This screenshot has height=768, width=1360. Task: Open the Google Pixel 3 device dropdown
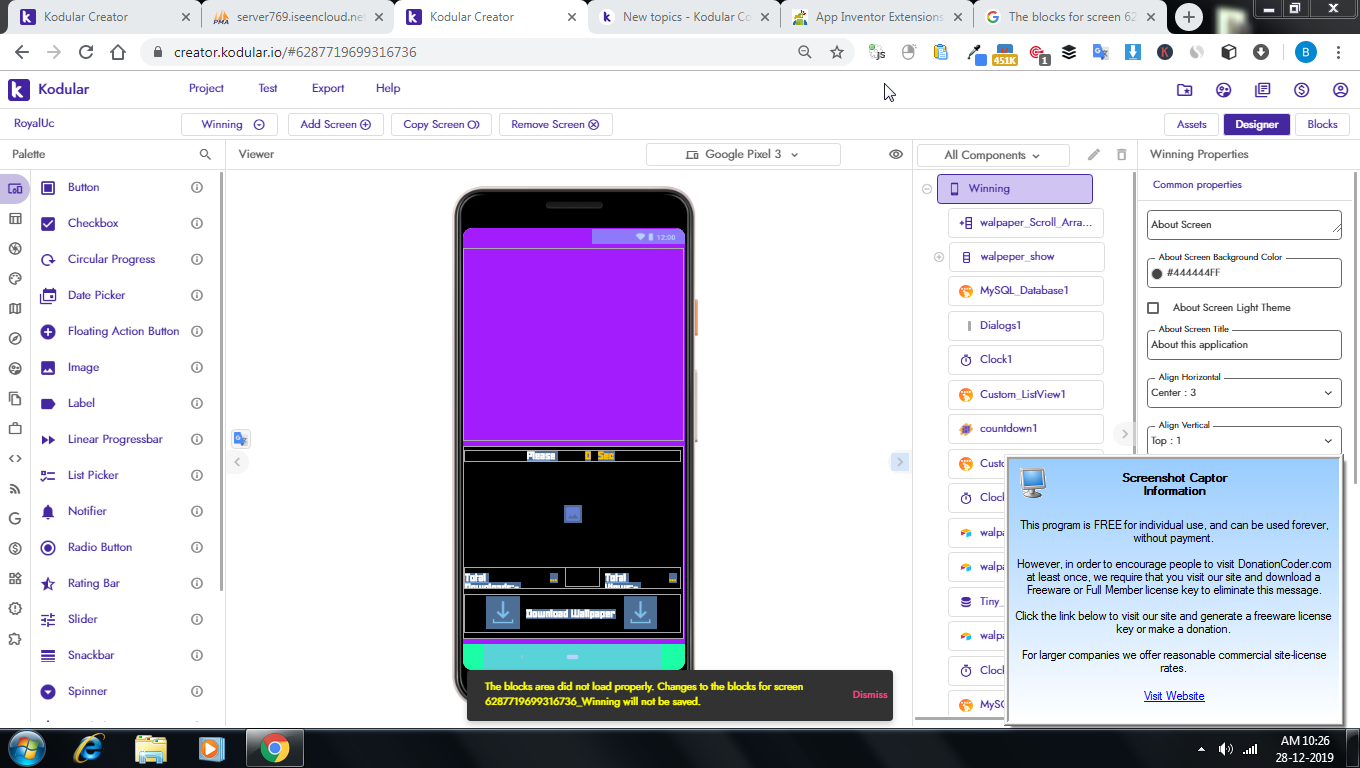click(x=743, y=154)
